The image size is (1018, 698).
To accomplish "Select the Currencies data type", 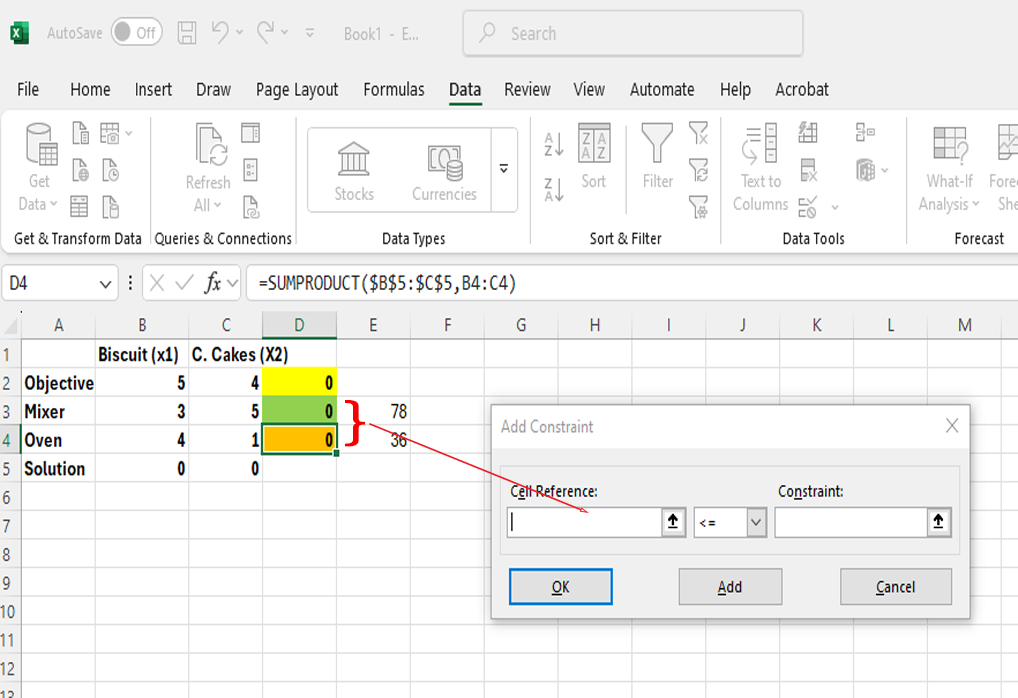I will pyautogui.click(x=444, y=171).
